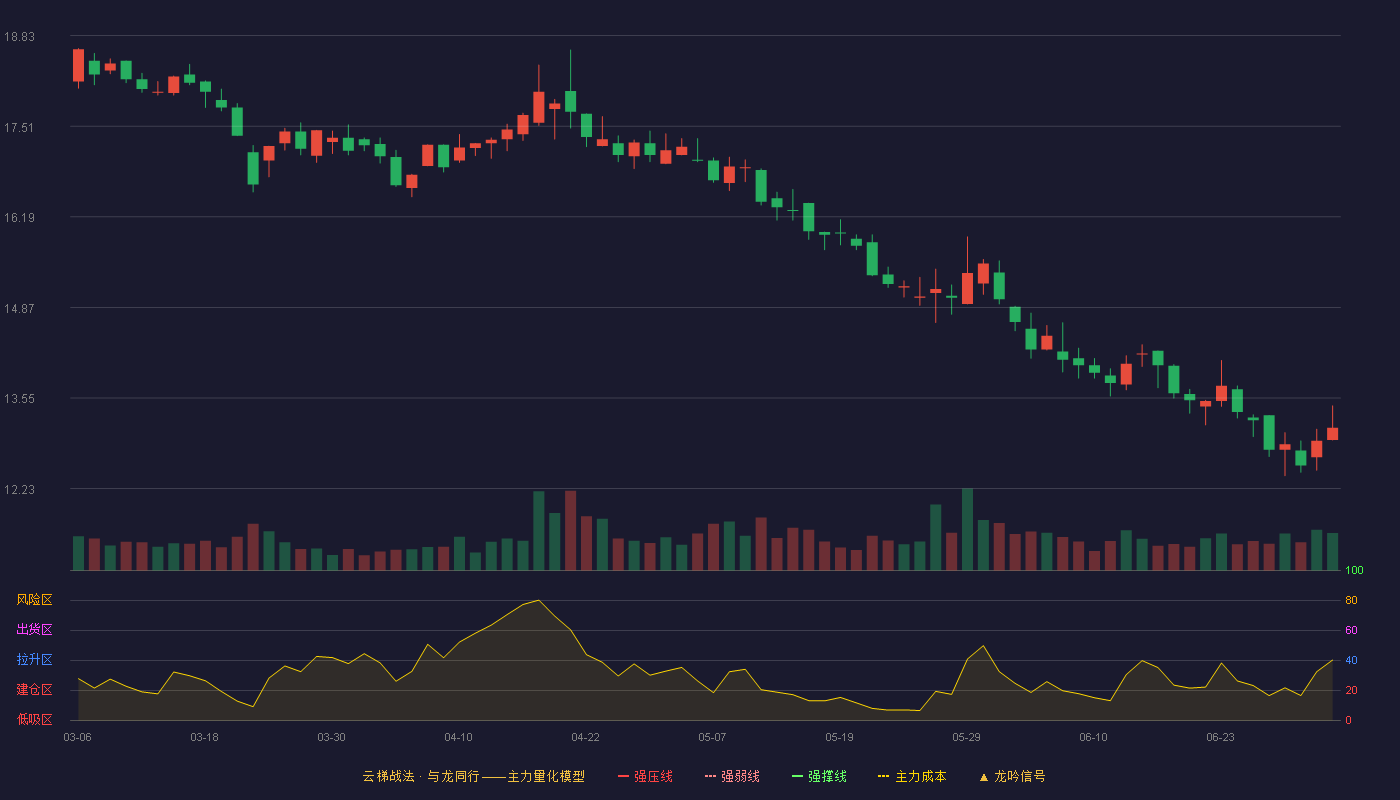The height and width of the screenshot is (800, 1400).
Task: Select the 03-30 date label
Action: pyautogui.click(x=331, y=737)
